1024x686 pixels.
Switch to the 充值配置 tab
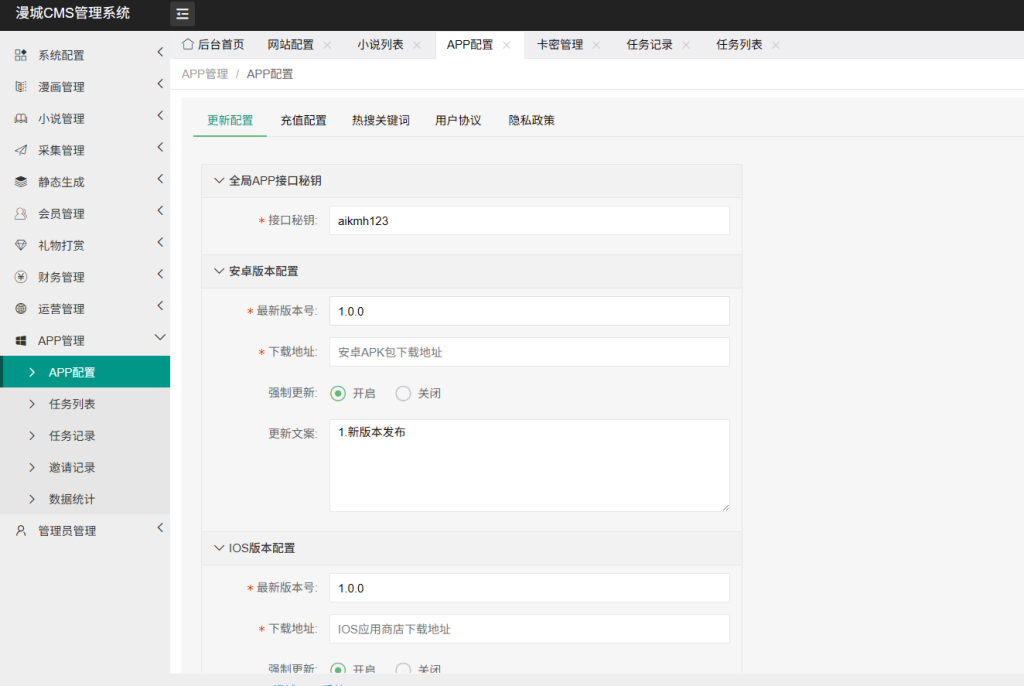tap(304, 120)
